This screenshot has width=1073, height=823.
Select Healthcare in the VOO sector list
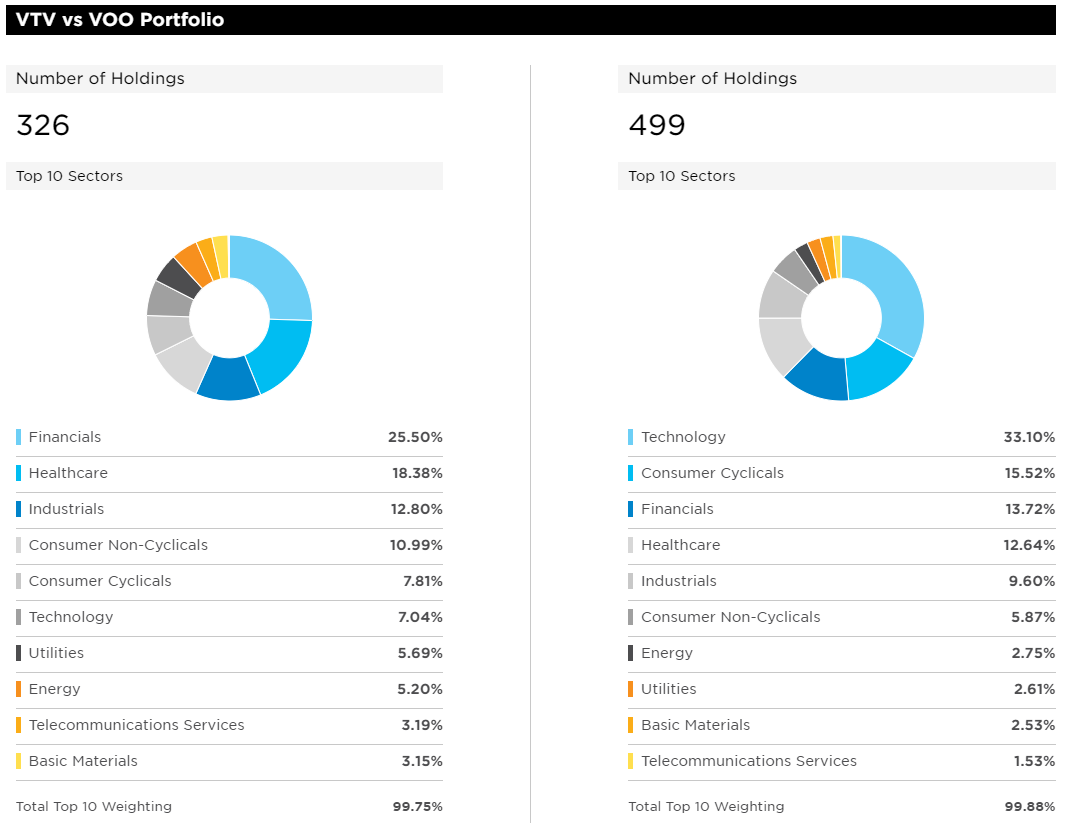click(x=680, y=545)
